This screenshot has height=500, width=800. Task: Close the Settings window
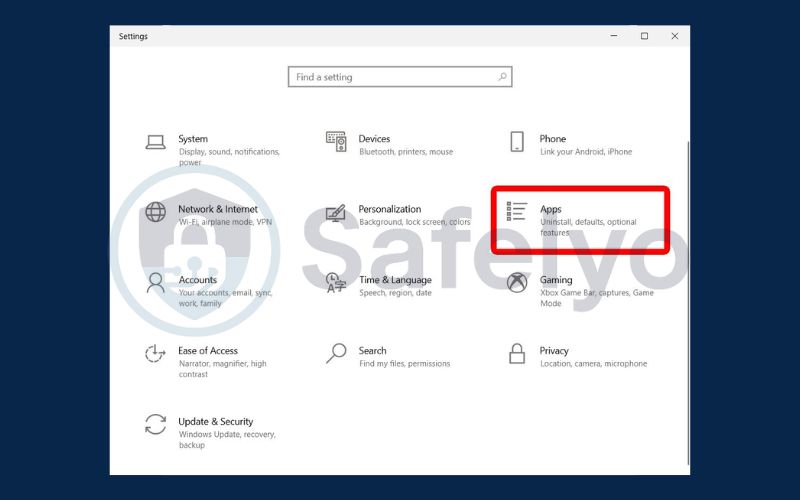coord(674,36)
